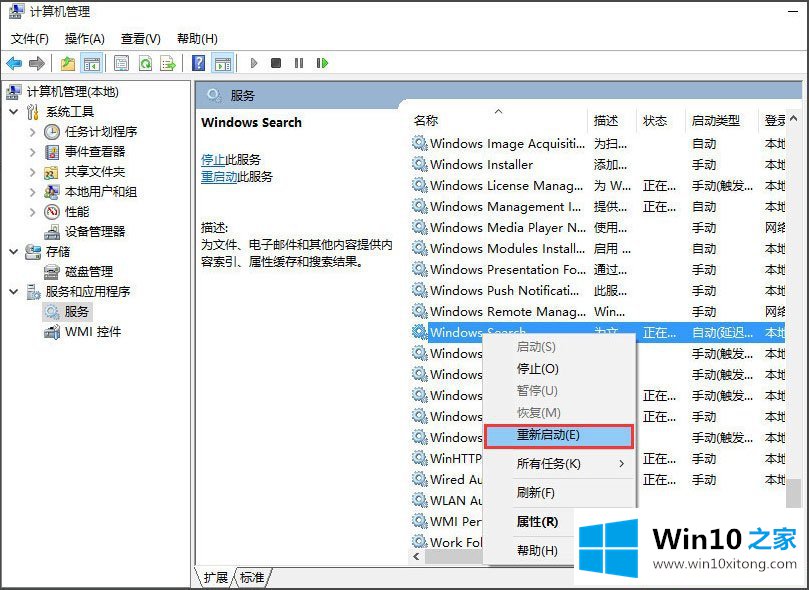
Task: Collapse the 系统工具 tree node
Action: (x=14, y=111)
